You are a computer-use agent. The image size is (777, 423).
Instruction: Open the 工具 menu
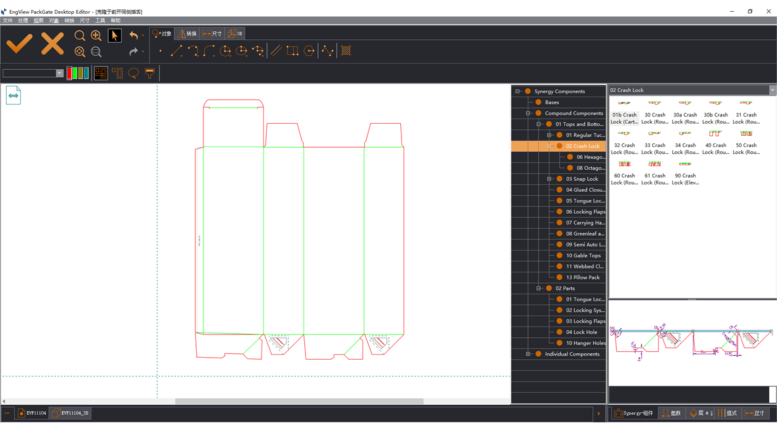pos(100,20)
